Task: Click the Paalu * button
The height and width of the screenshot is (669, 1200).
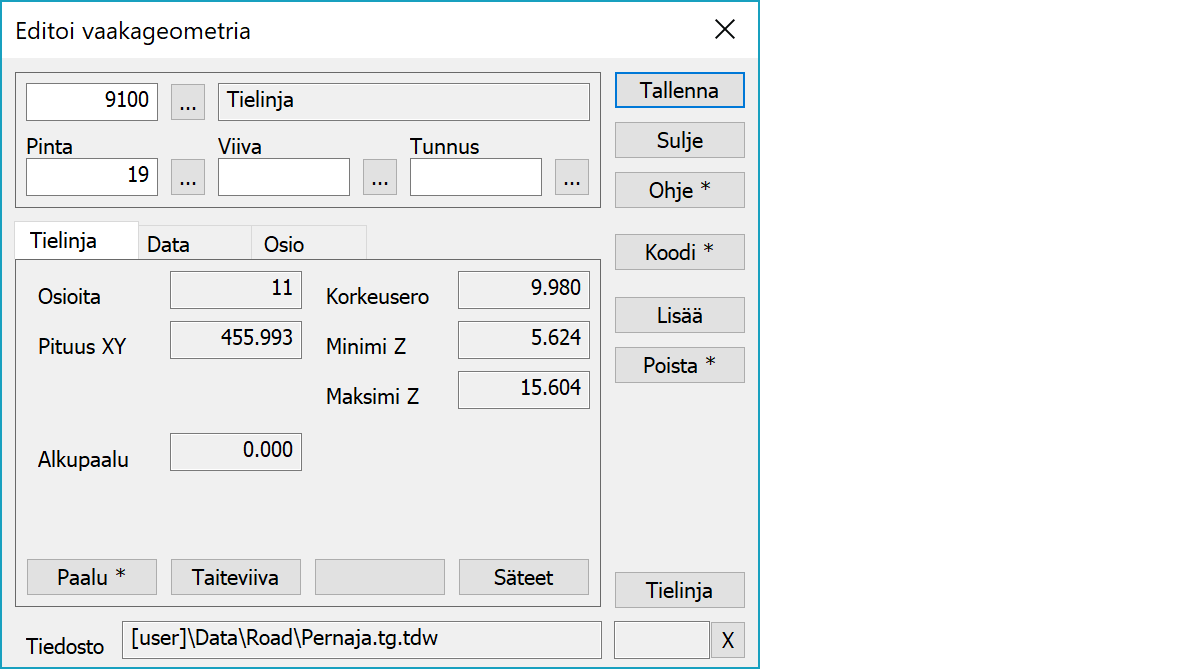Action: pos(92,577)
